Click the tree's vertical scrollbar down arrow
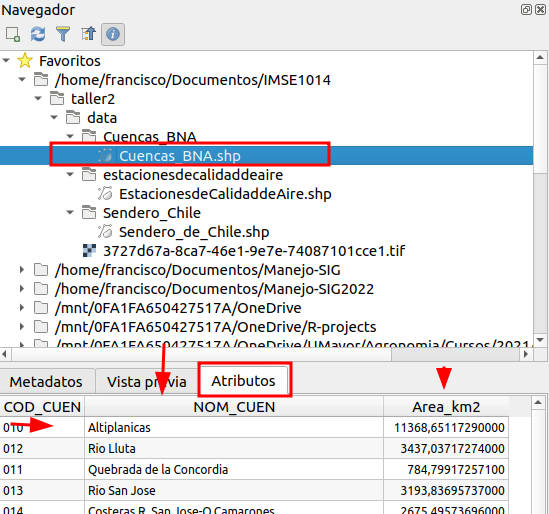549x514 pixels. [x=540, y=340]
